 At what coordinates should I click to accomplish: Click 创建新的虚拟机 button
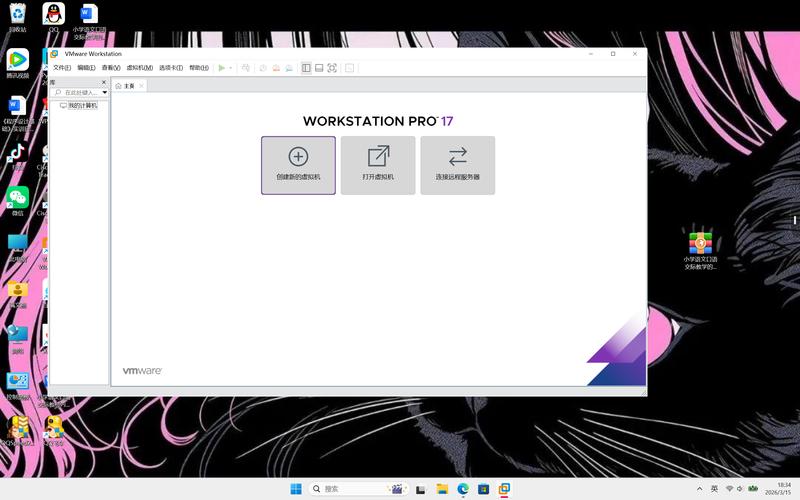coord(298,165)
